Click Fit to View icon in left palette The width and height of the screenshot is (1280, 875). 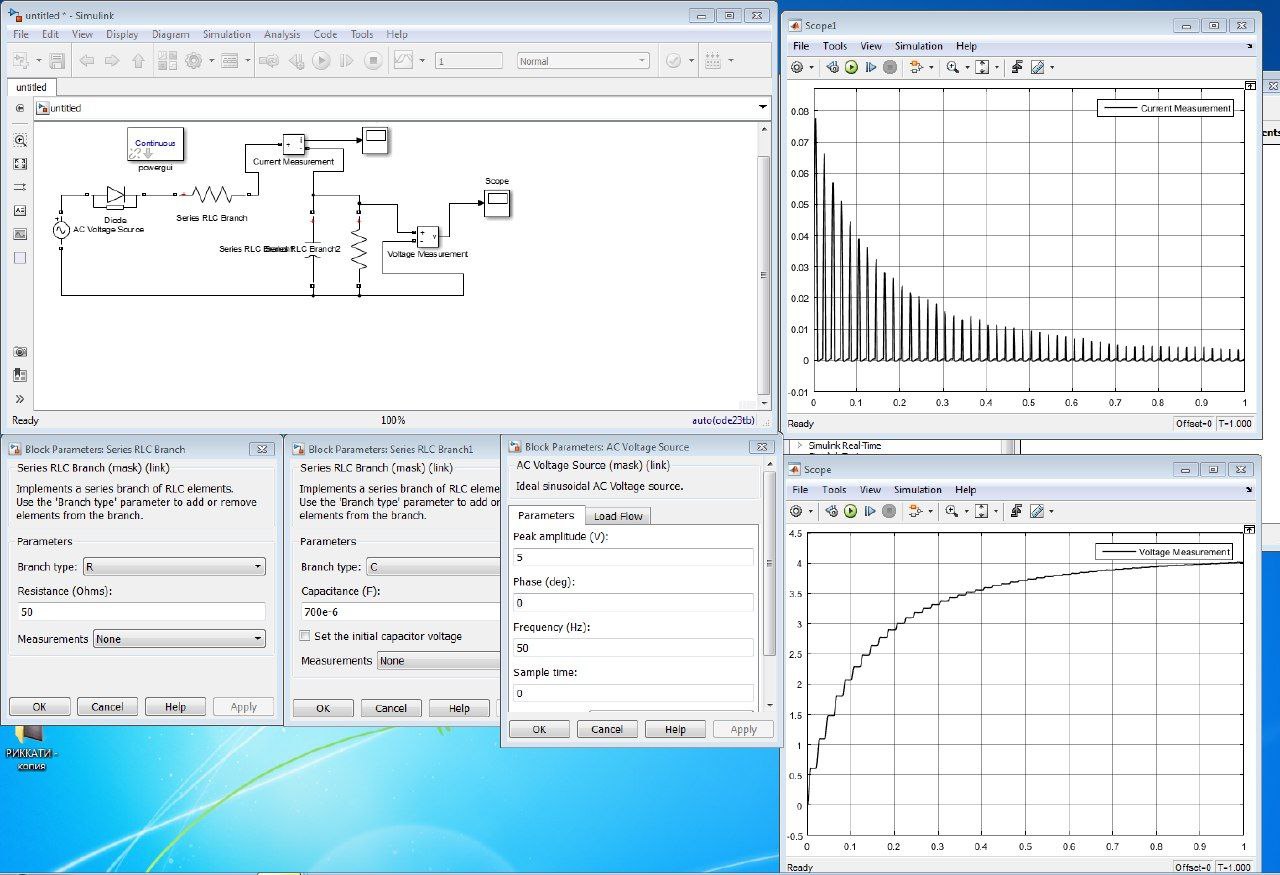coord(20,164)
